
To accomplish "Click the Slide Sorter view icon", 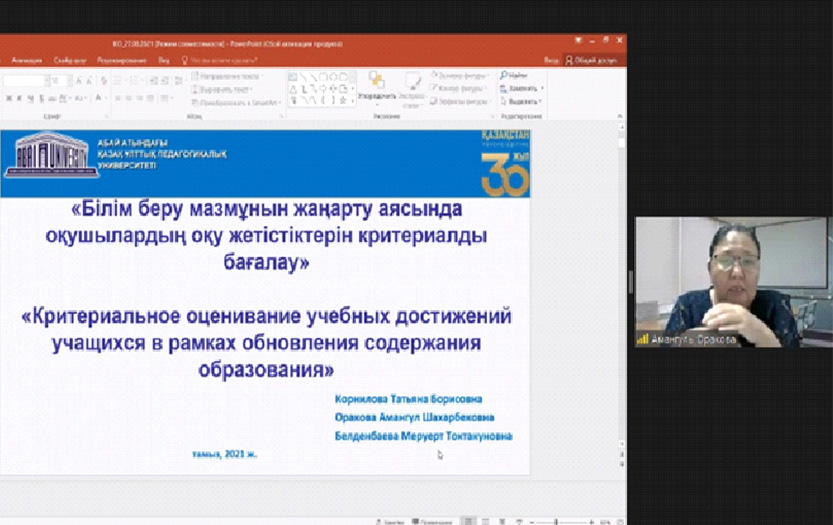I will tap(485, 521).
